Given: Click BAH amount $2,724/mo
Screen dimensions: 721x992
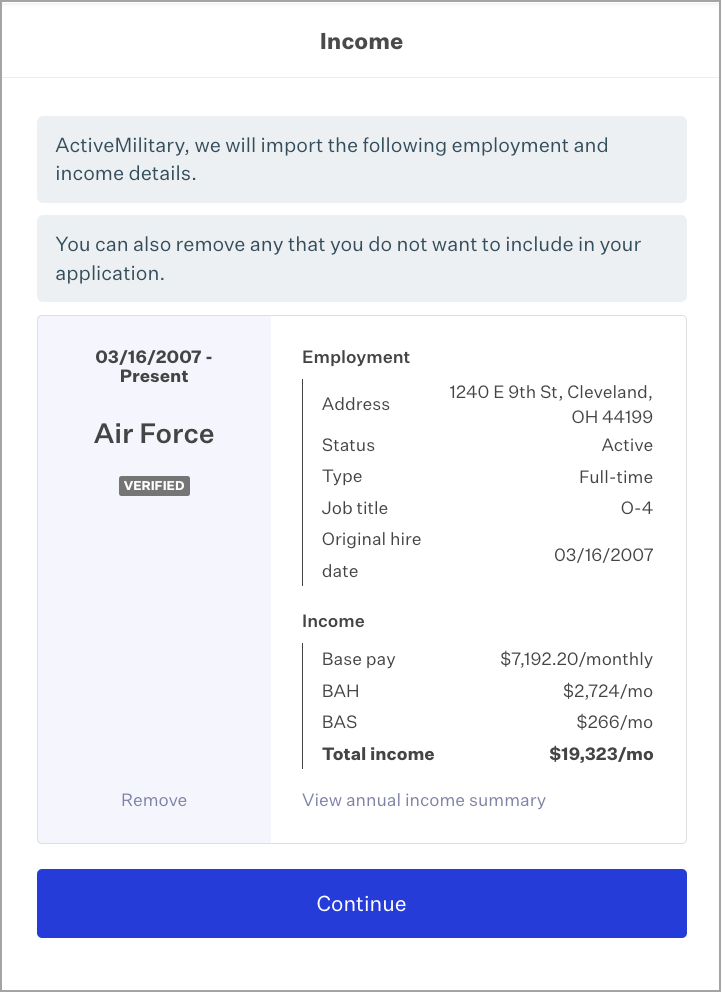Looking at the screenshot, I should pyautogui.click(x=608, y=690).
